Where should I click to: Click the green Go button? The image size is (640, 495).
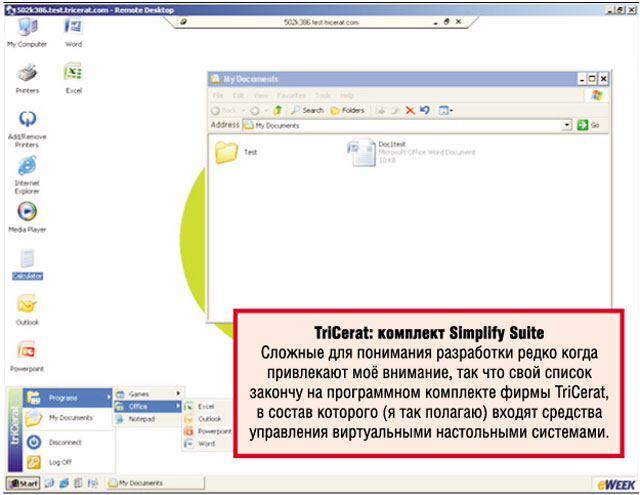point(588,125)
